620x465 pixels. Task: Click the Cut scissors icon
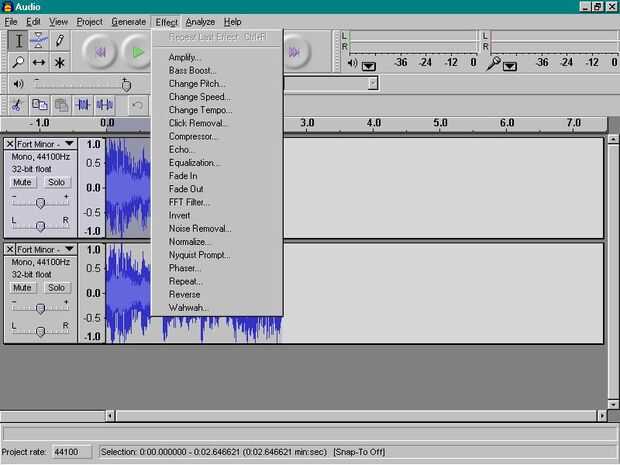pos(17,105)
